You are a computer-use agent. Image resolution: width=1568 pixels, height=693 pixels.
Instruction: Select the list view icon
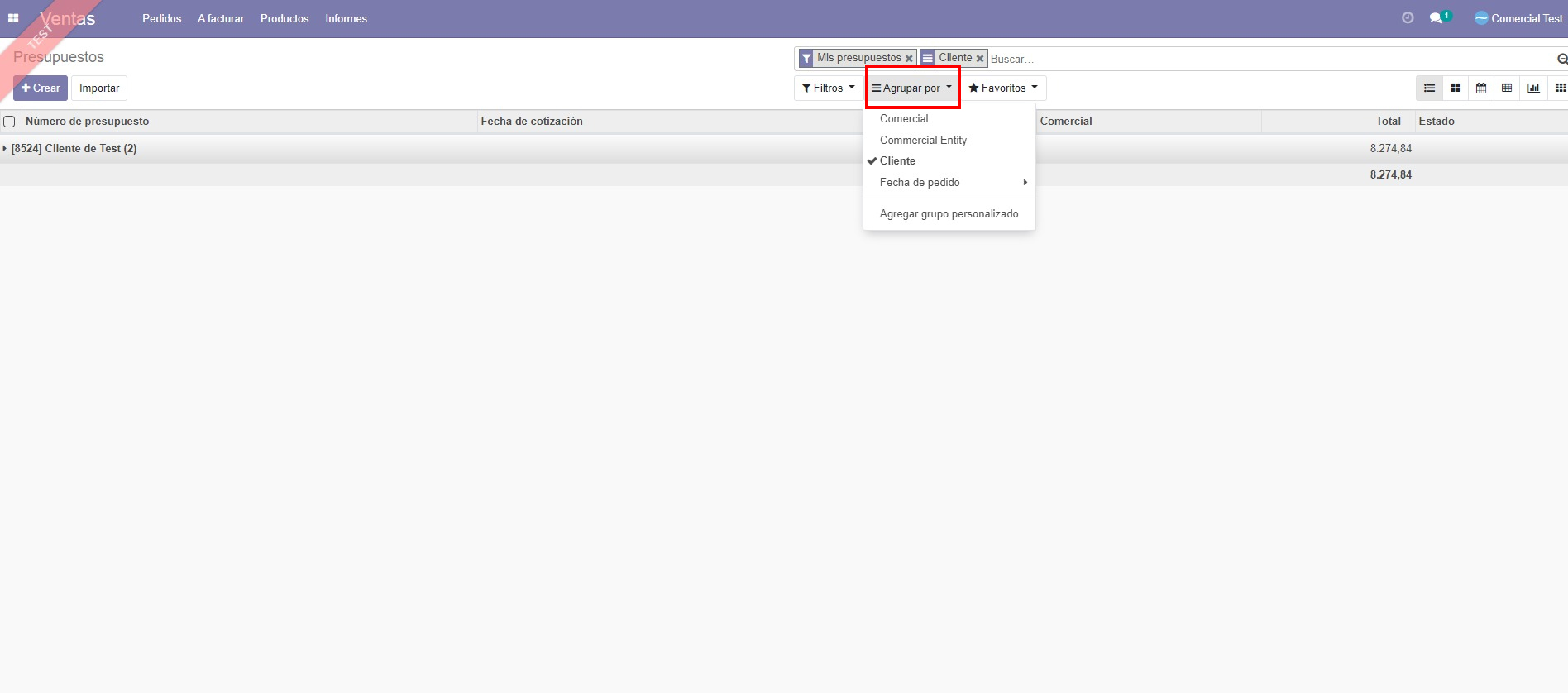pos(1429,88)
